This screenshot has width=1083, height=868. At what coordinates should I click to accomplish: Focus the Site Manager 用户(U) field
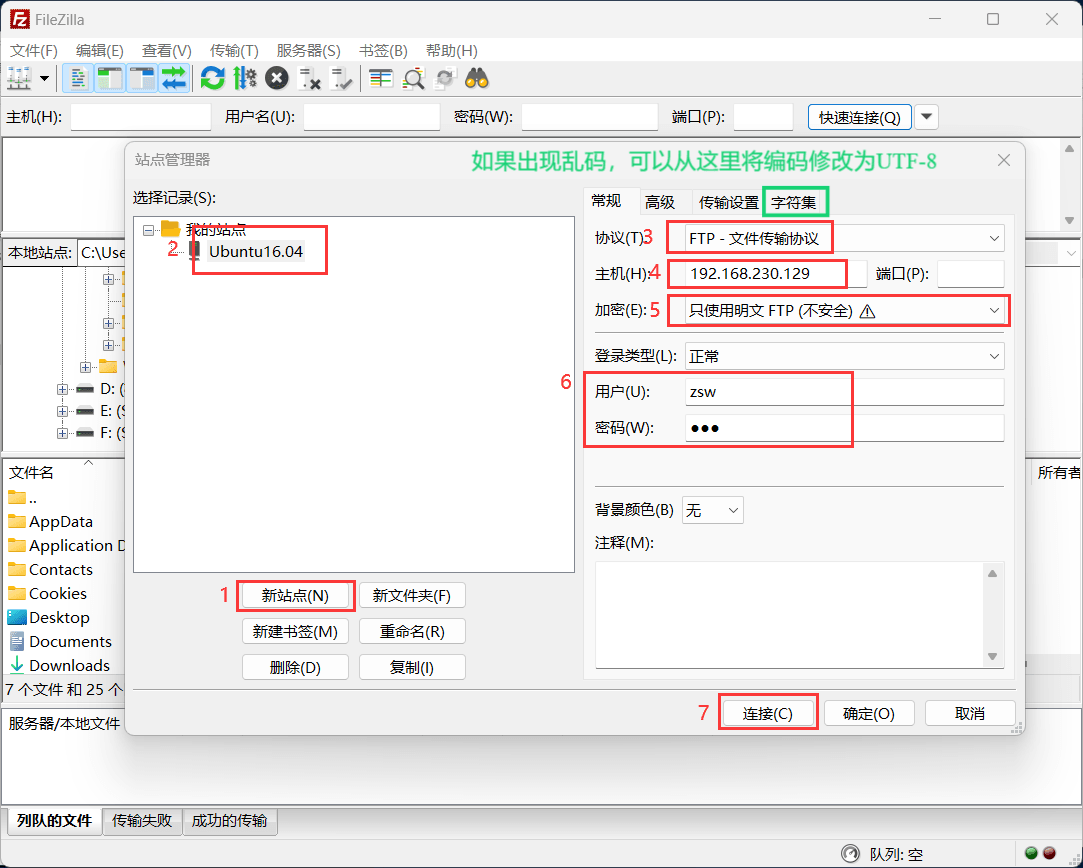pos(844,392)
